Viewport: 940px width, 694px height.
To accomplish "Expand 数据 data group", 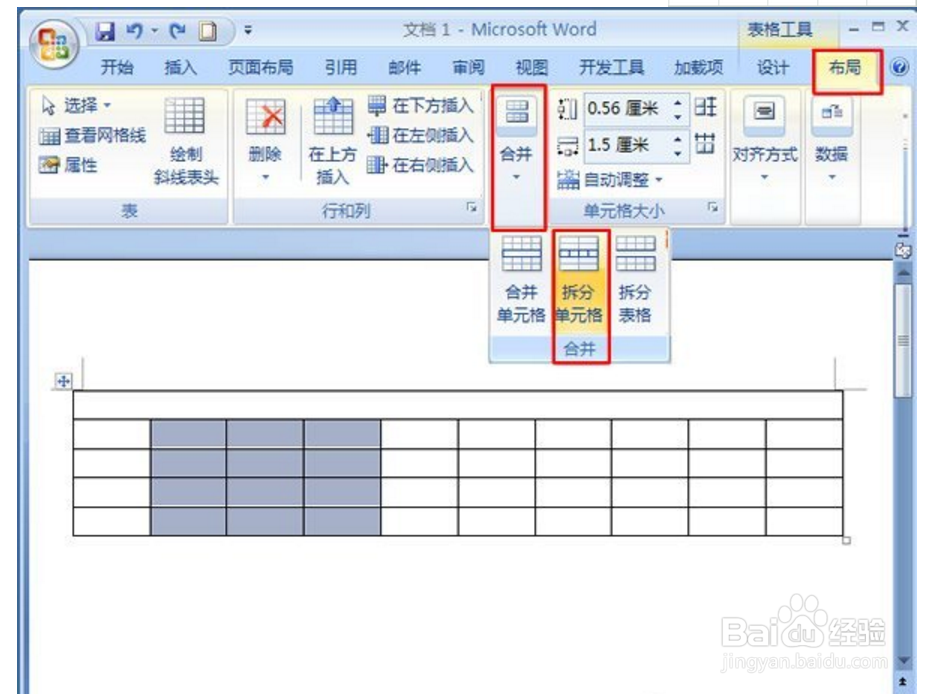I will 831,141.
